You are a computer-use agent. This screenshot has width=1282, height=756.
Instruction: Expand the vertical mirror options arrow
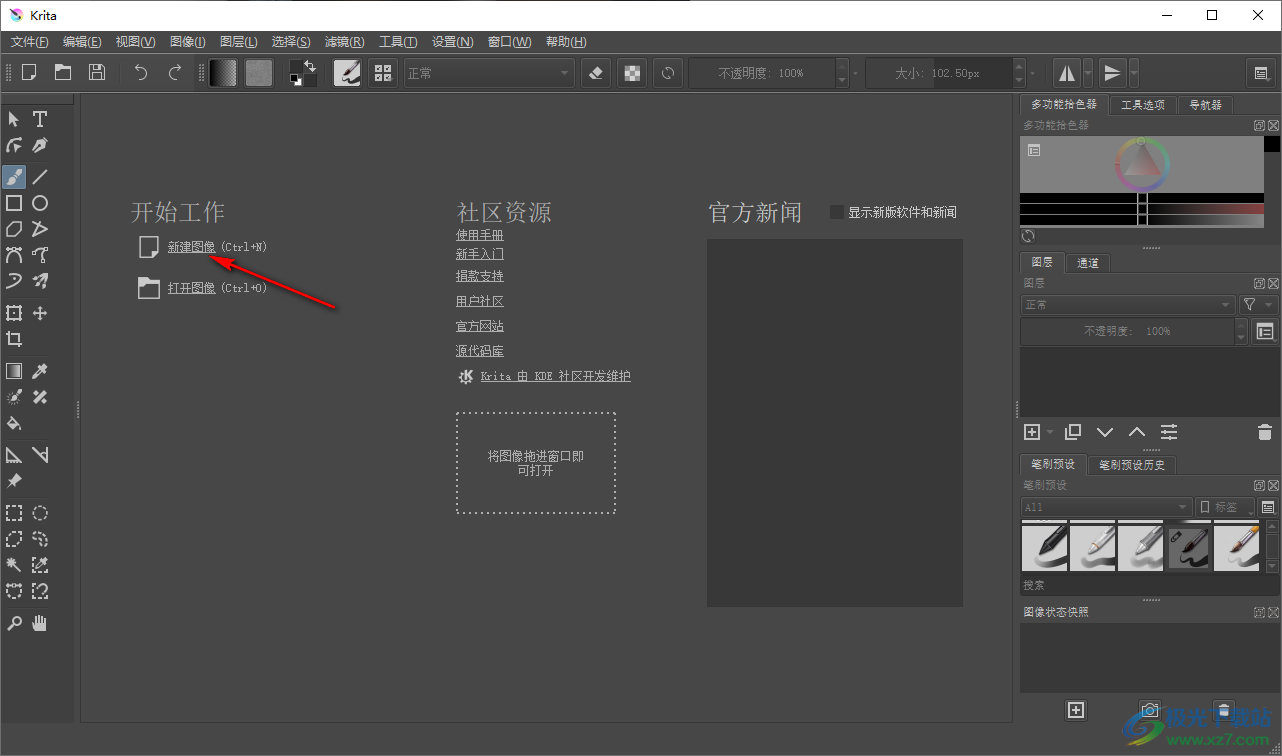coord(1133,73)
